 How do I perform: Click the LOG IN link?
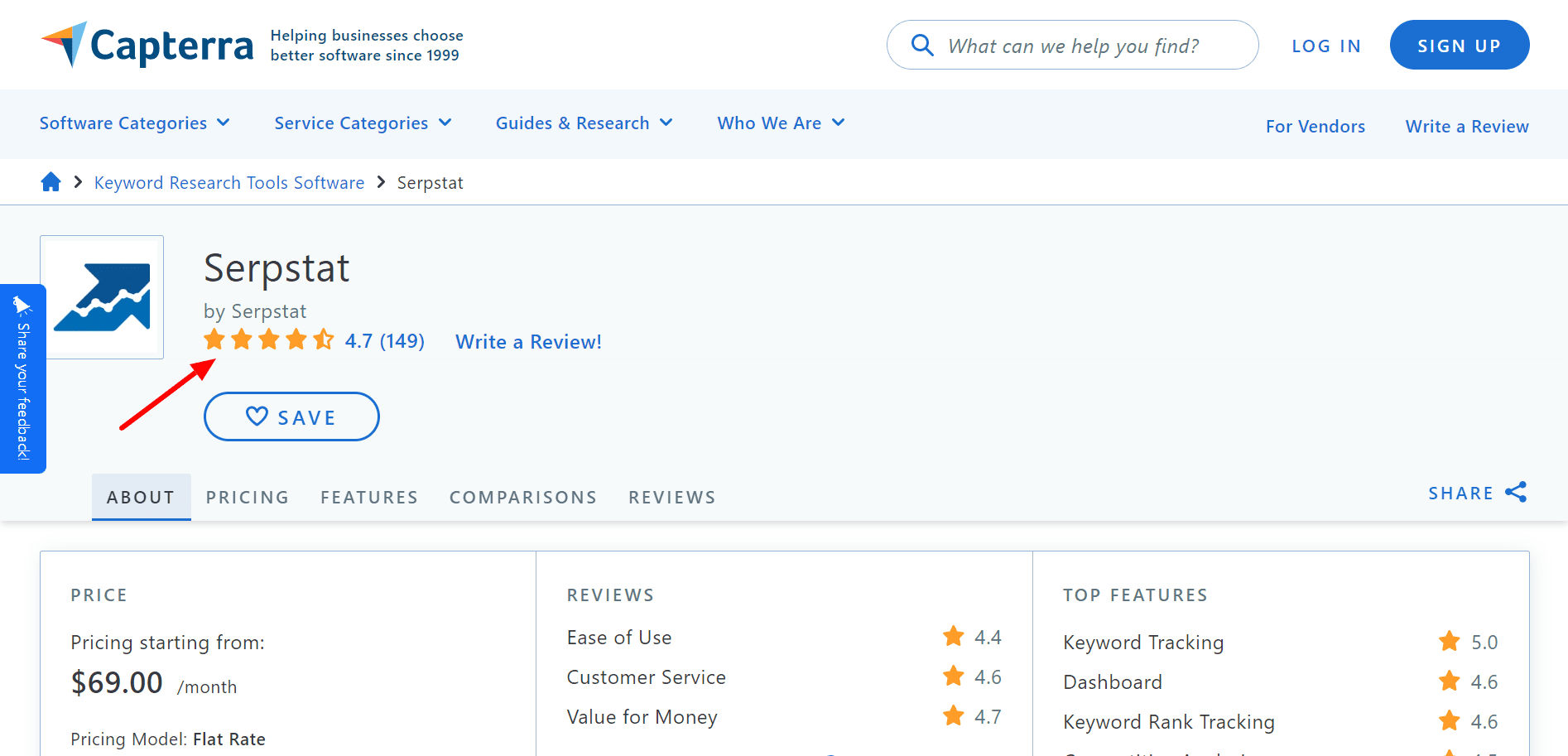point(1326,46)
